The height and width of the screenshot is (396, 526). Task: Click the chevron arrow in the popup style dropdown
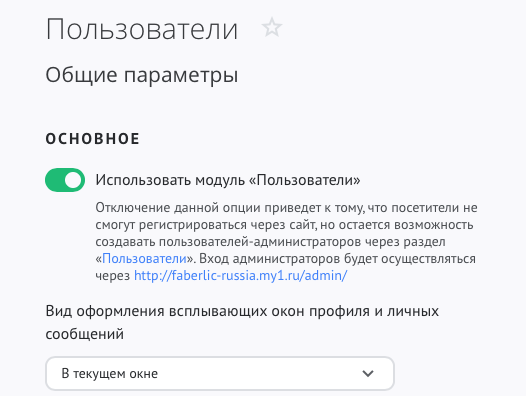point(368,374)
